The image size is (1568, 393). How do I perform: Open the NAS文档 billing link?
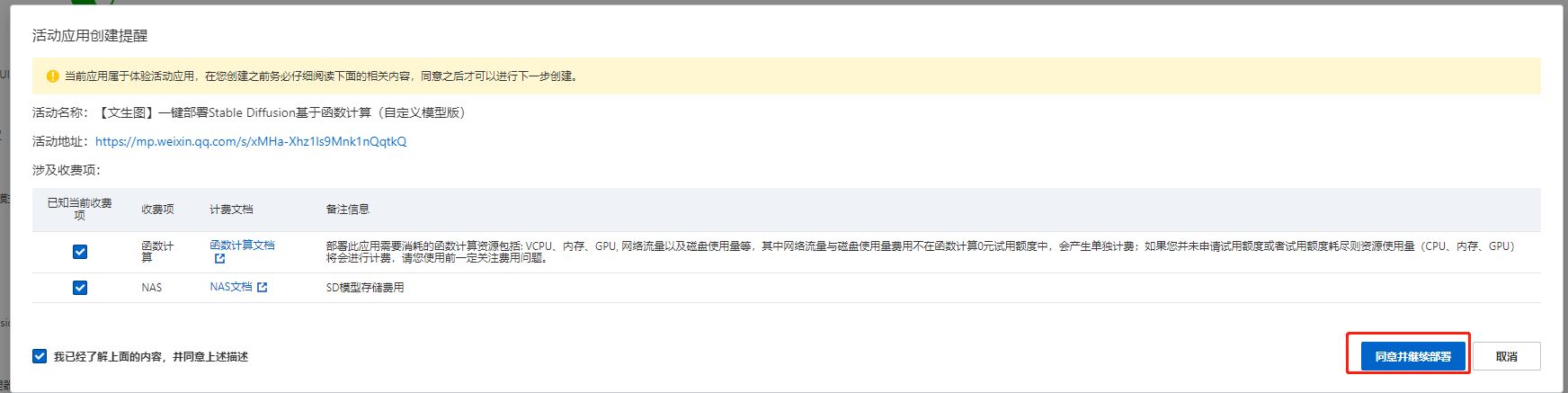(x=231, y=287)
